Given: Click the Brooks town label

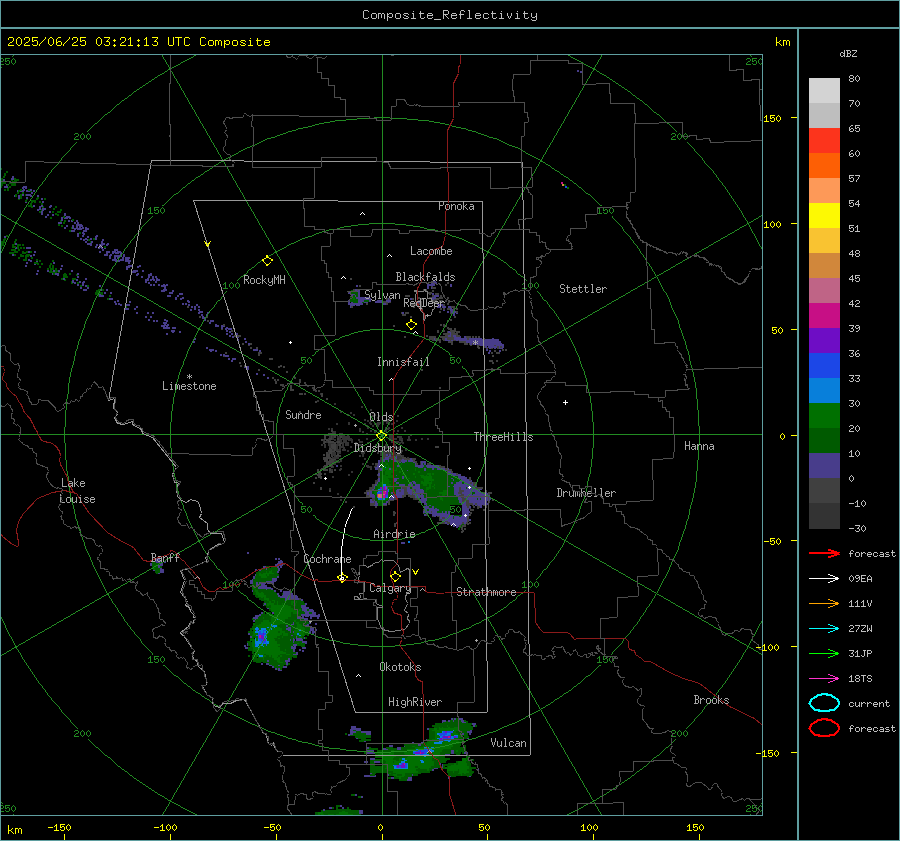Looking at the screenshot, I should (x=711, y=700).
